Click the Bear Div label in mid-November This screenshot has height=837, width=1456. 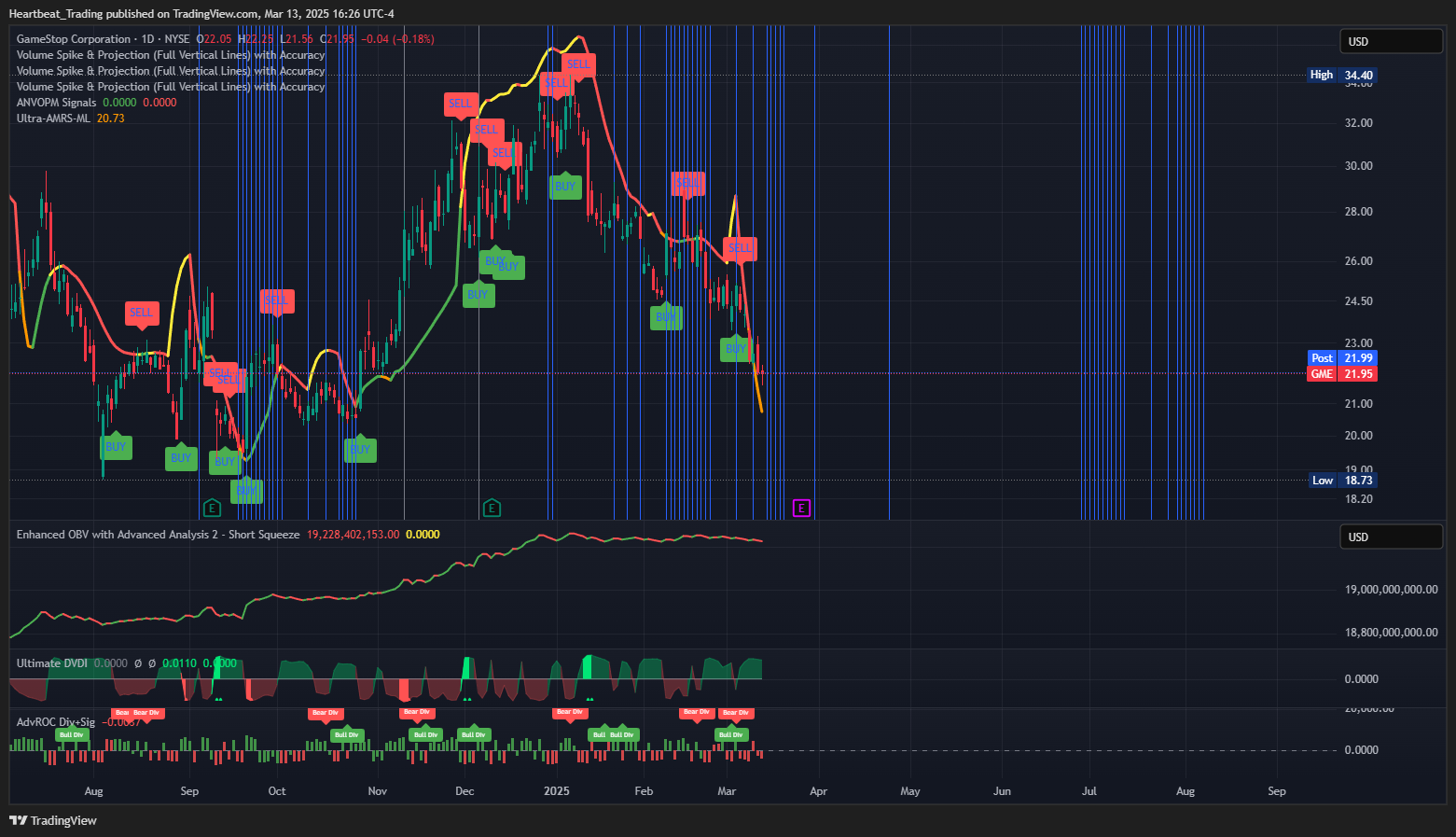pos(417,712)
